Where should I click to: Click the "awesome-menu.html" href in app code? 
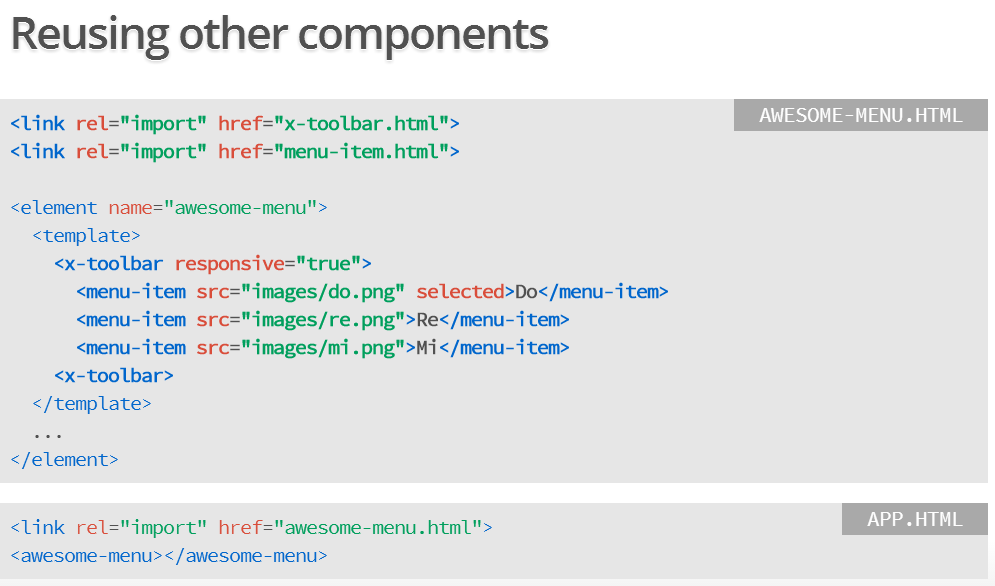[x=378, y=528]
